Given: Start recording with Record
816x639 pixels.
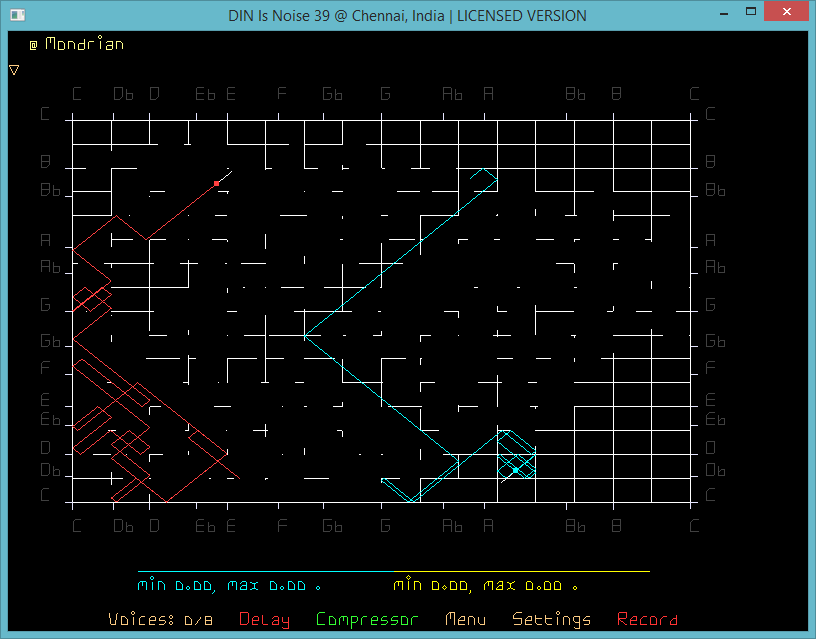Looking at the screenshot, I should click(x=647, y=620).
